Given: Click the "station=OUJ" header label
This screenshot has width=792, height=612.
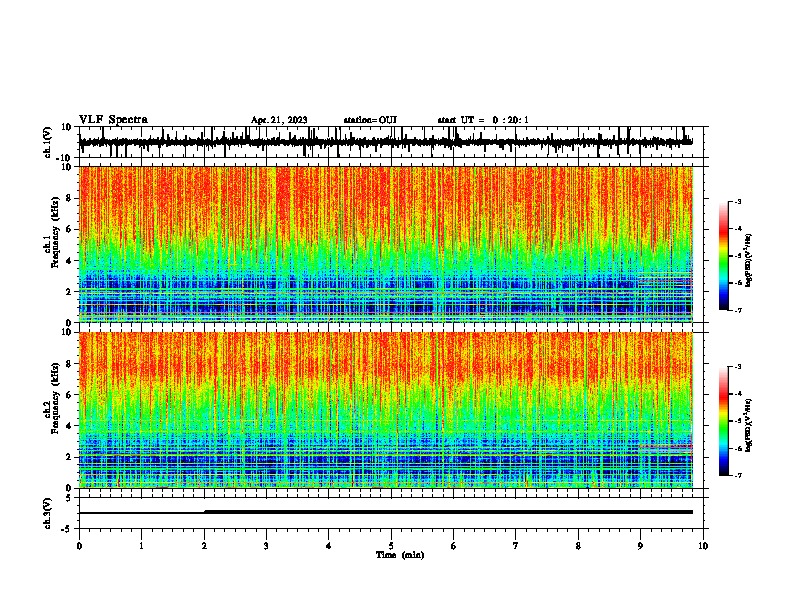Looking at the screenshot, I should (x=370, y=120).
